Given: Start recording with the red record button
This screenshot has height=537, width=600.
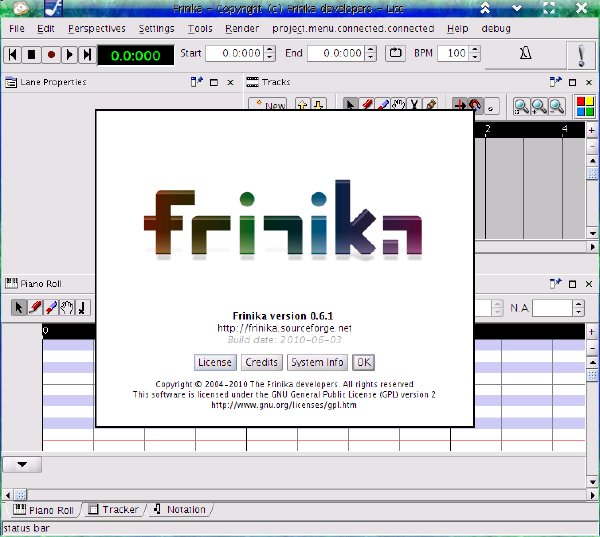Looking at the screenshot, I should pos(51,54).
